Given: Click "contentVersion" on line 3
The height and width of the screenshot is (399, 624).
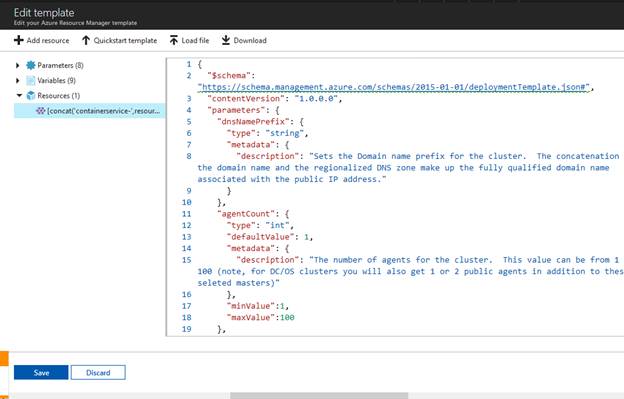Looking at the screenshot, I should click(246, 99).
